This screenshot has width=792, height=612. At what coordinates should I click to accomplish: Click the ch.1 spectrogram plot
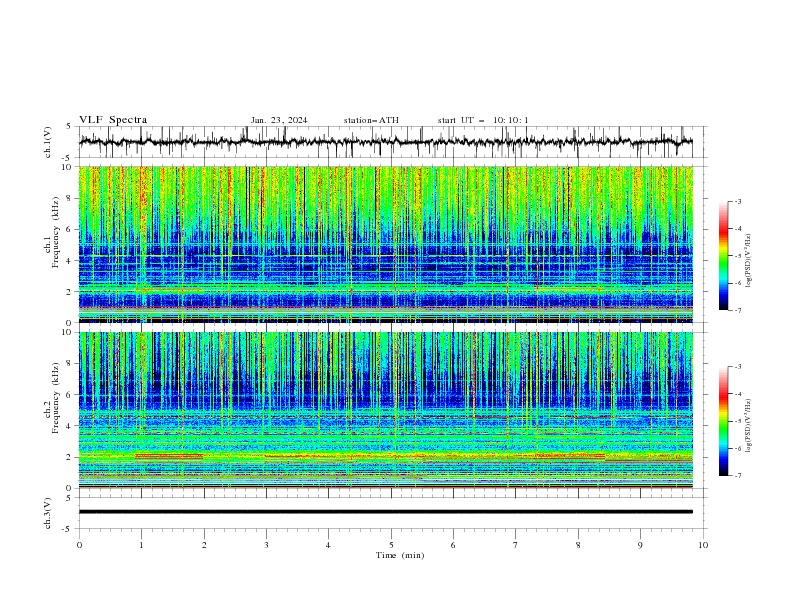(x=386, y=244)
